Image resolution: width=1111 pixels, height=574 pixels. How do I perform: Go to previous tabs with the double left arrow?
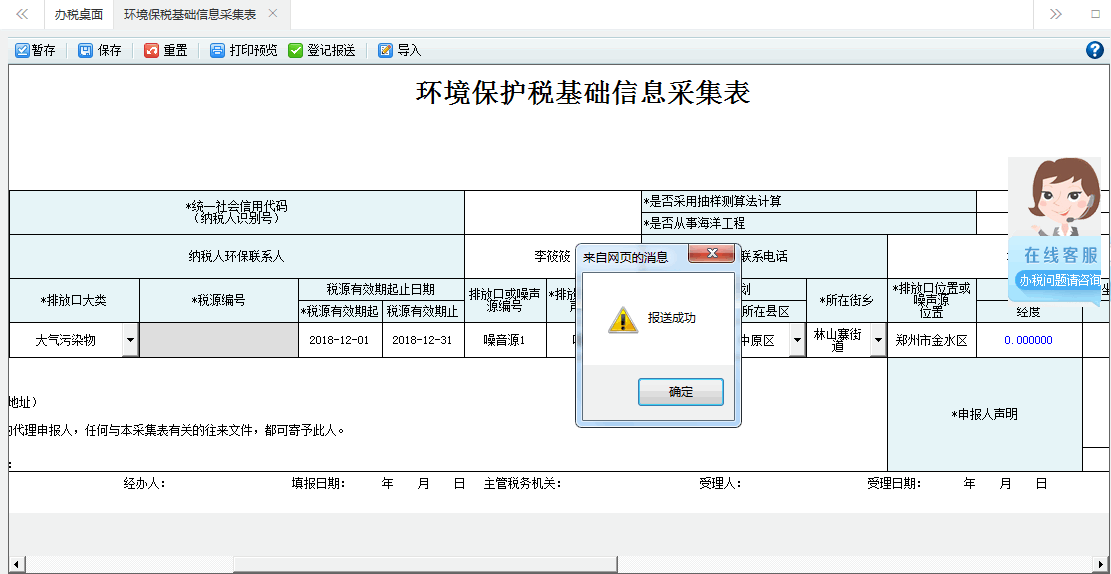tap(22, 14)
